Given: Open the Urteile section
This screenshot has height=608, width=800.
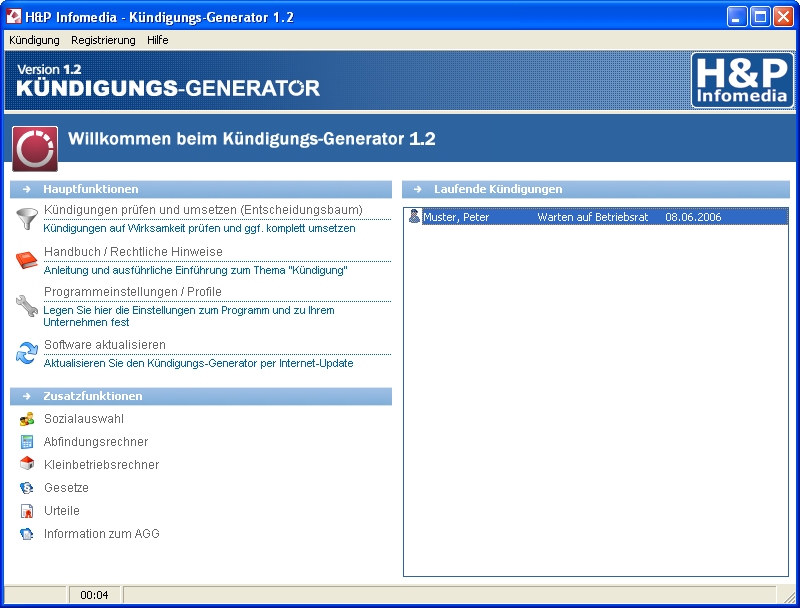Looking at the screenshot, I should pos(62,511).
